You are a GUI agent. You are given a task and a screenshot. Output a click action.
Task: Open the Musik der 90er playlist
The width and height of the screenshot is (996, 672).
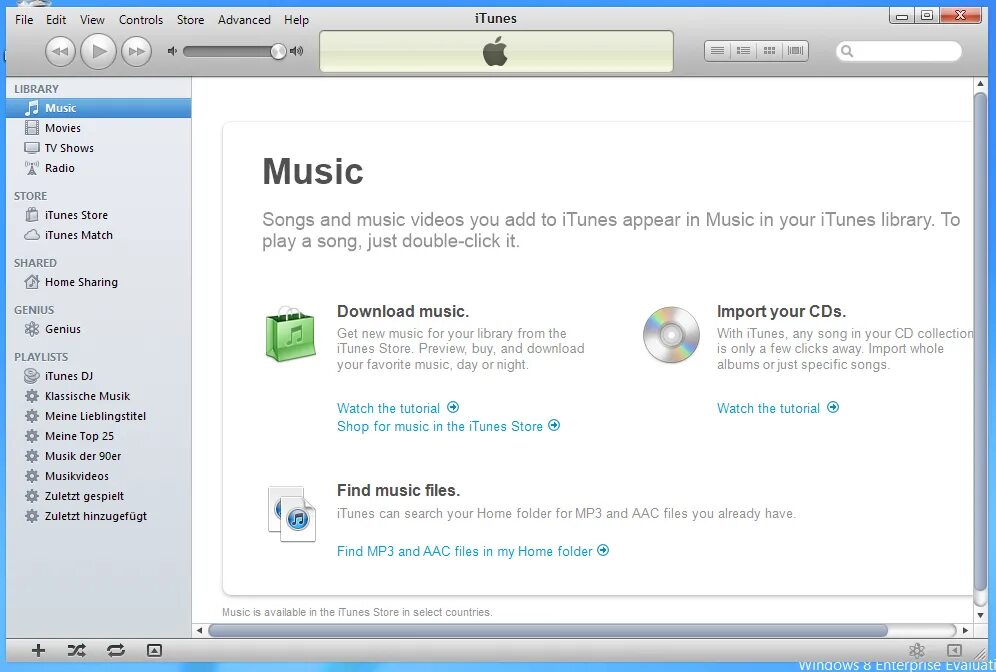(98, 456)
